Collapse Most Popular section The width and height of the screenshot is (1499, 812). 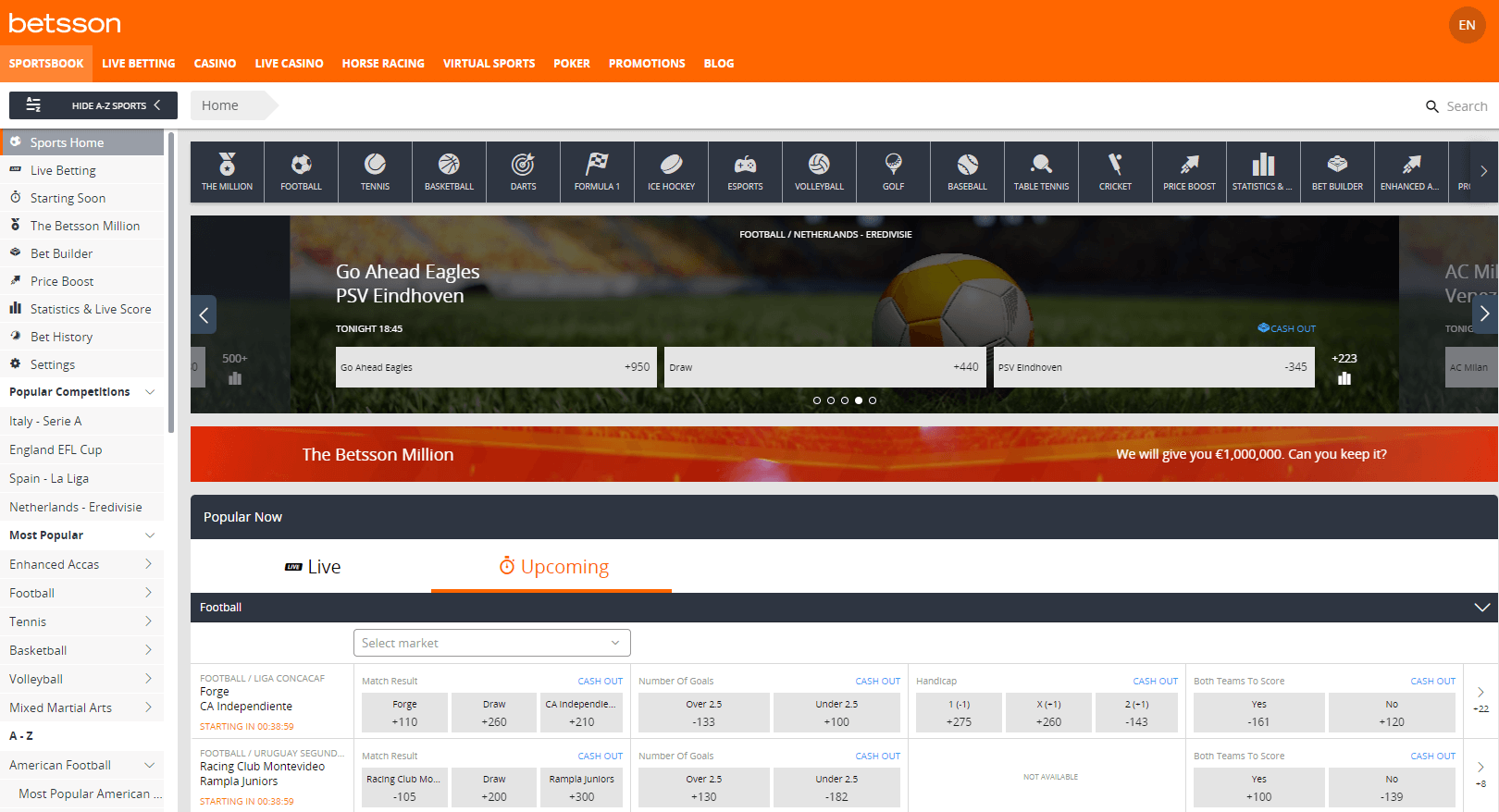[150, 535]
